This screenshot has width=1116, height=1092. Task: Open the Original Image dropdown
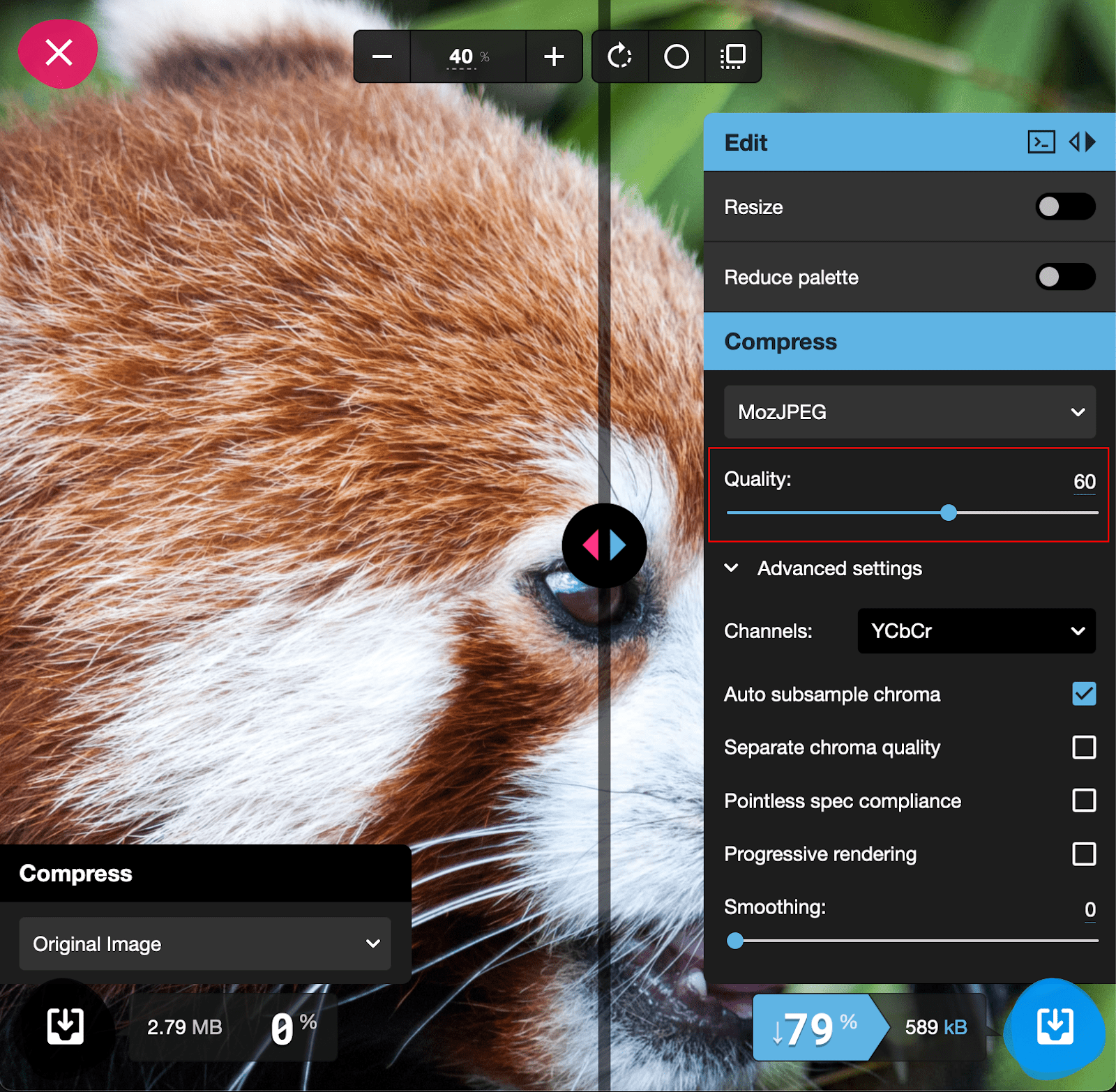click(205, 944)
